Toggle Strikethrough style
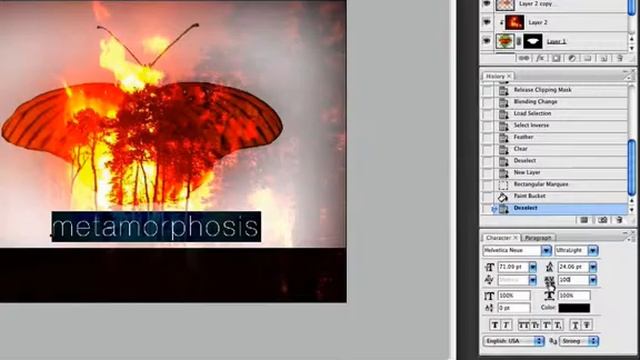 click(587, 325)
